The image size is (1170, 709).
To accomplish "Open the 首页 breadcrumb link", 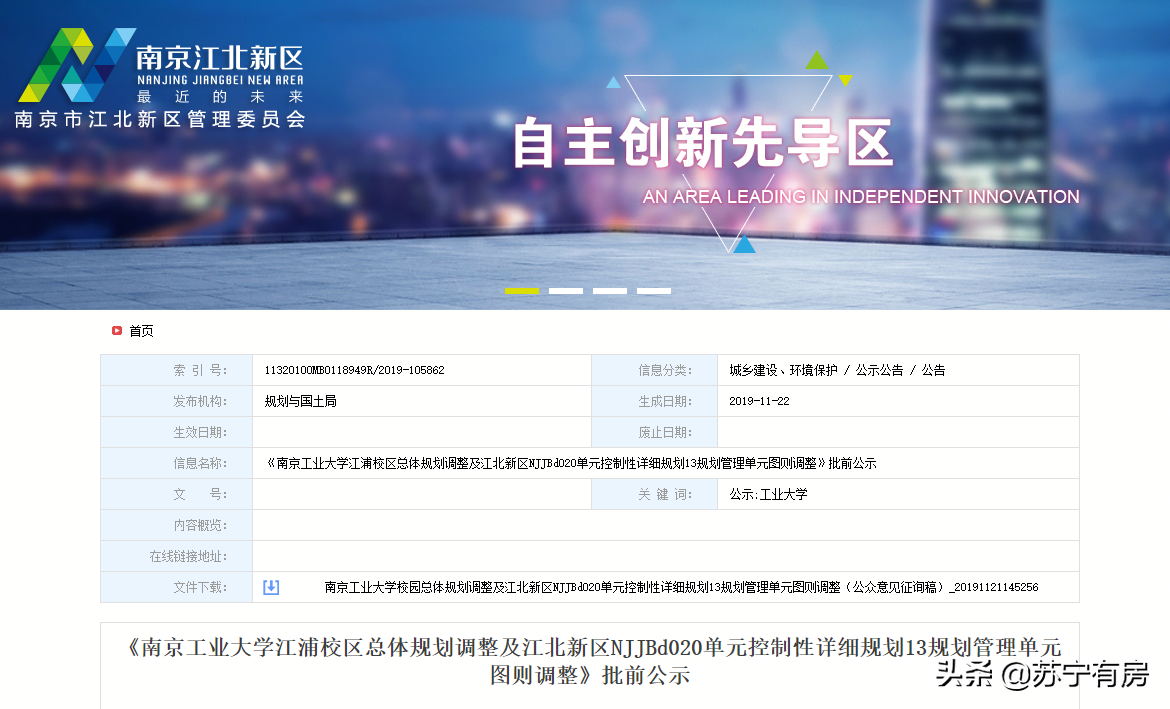I will point(141,331).
